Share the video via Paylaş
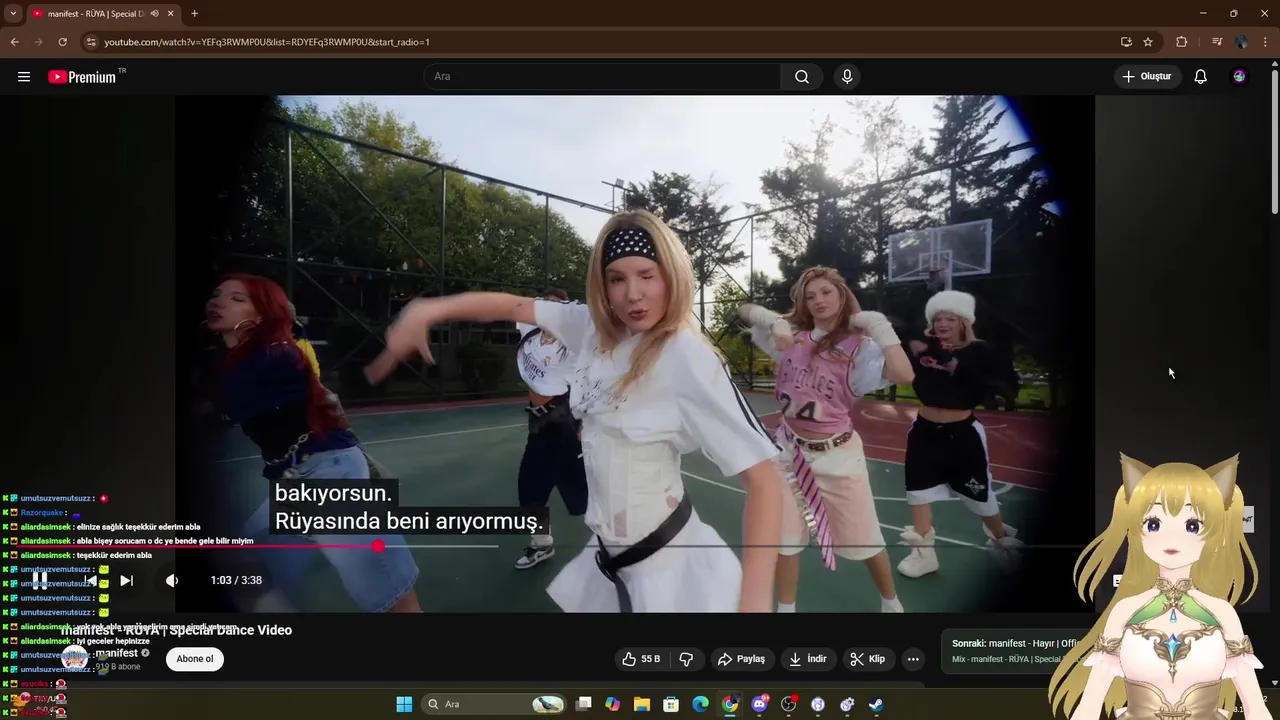This screenshot has height=720, width=1280. [x=741, y=659]
